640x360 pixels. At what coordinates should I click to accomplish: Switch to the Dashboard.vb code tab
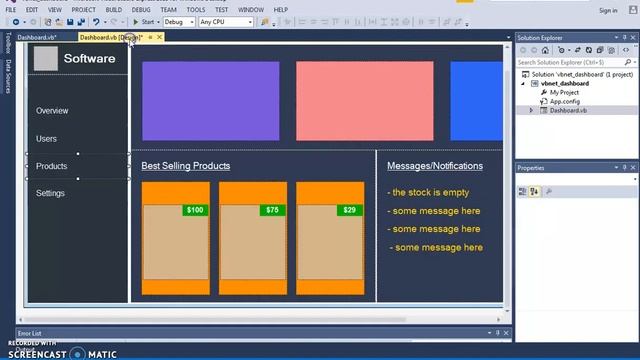(x=37, y=37)
